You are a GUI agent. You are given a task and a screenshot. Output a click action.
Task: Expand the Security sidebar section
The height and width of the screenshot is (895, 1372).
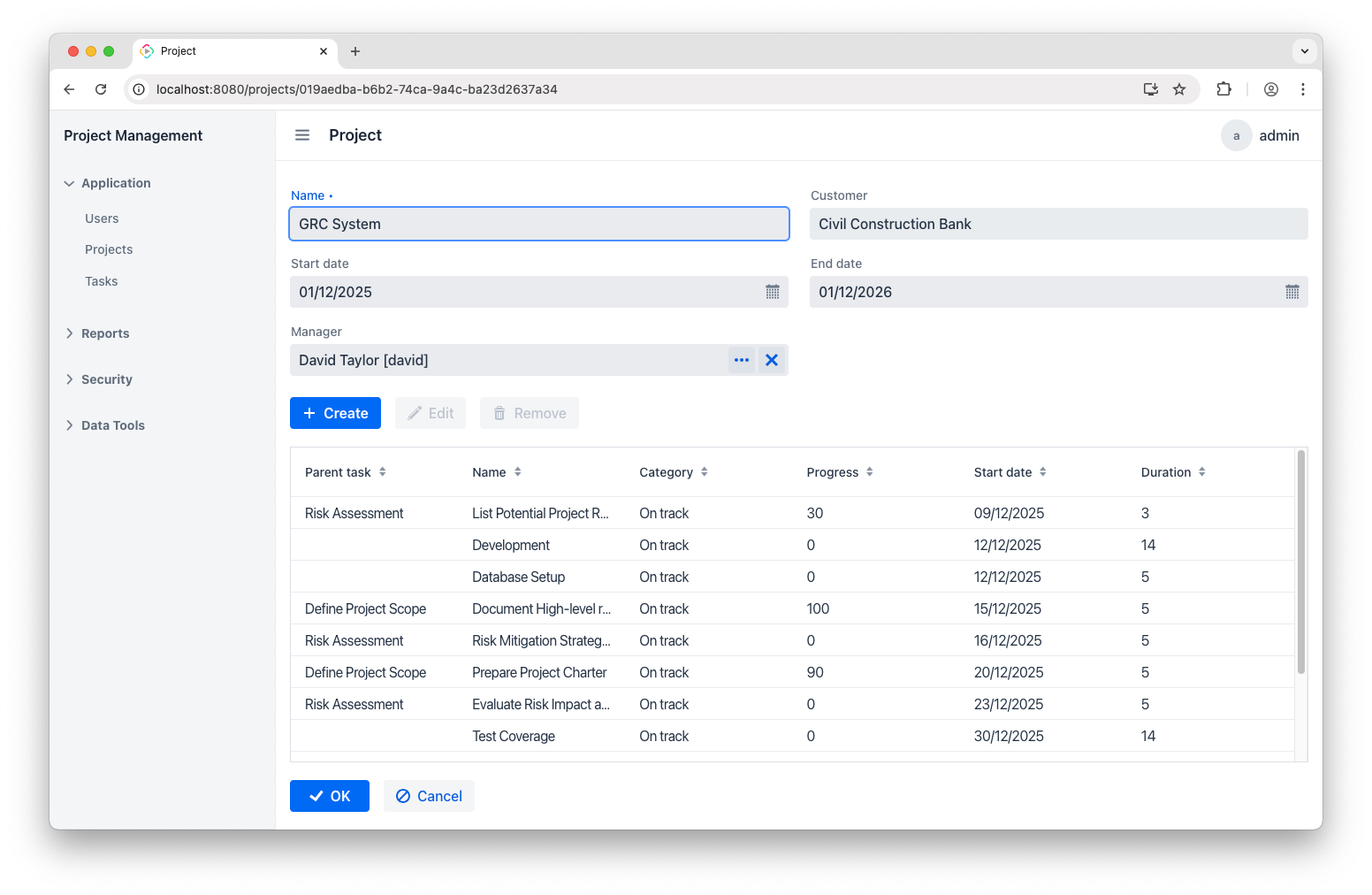pyautogui.click(x=106, y=379)
